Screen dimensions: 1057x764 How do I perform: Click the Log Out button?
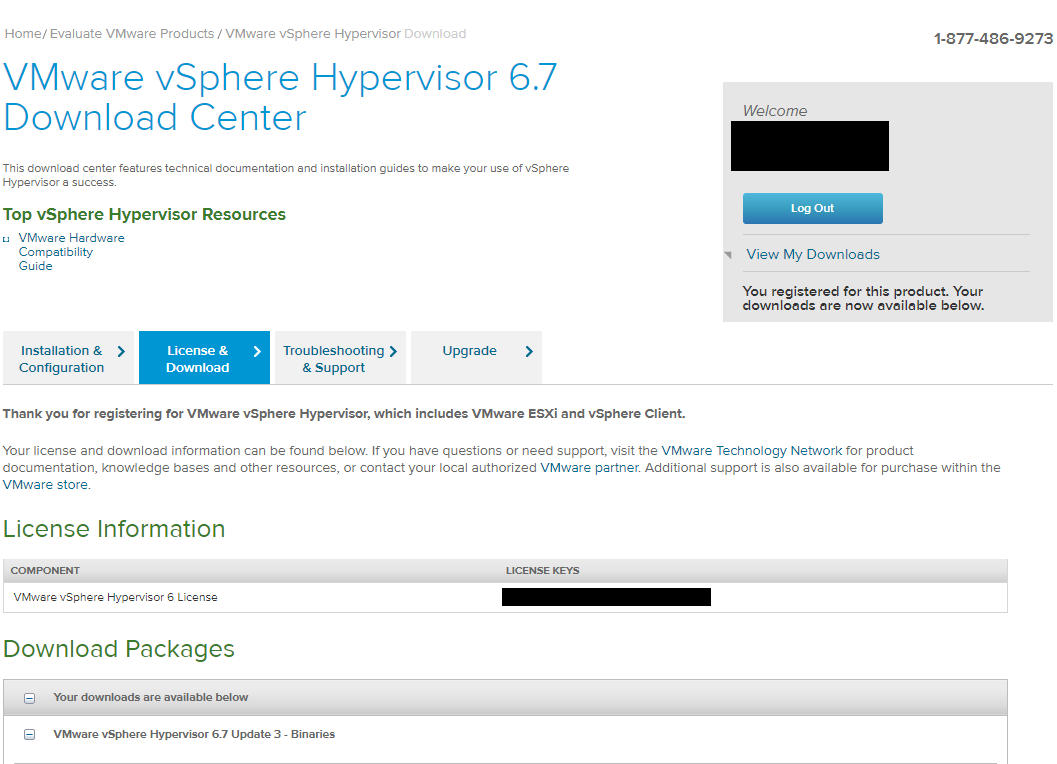coord(812,208)
